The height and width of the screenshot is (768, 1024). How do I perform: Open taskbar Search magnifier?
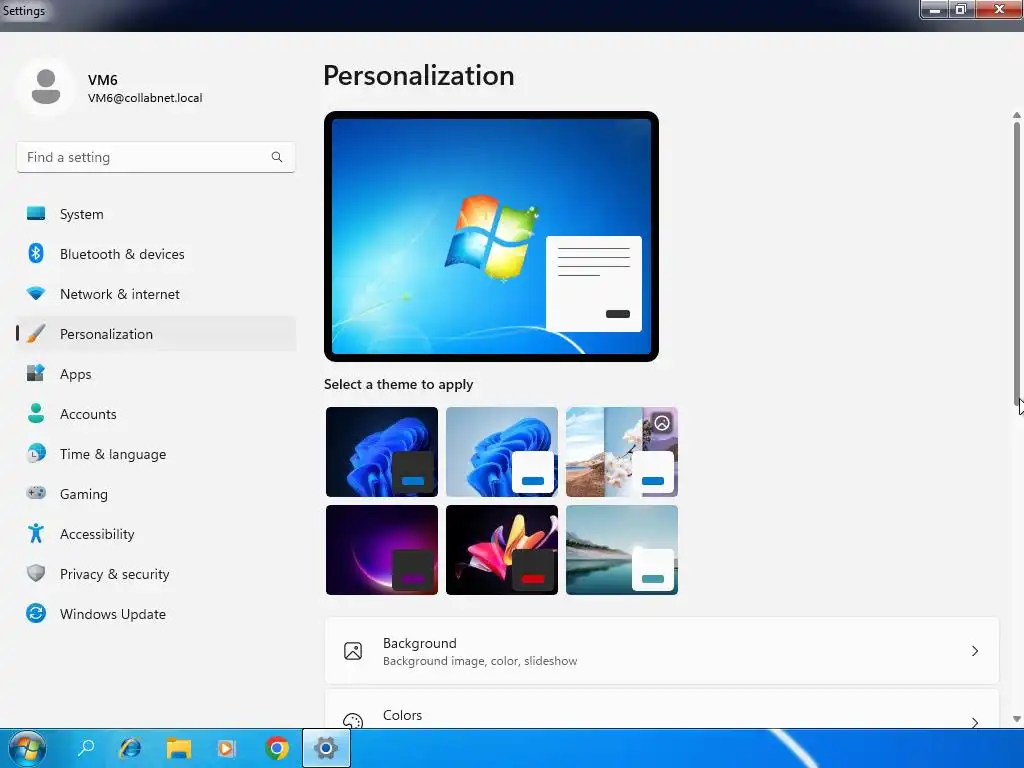coord(86,748)
